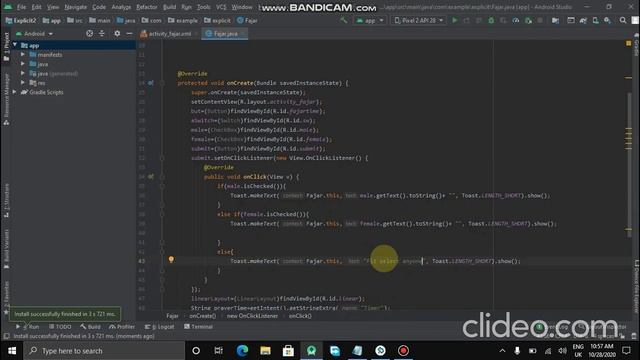The width and height of the screenshot is (640, 360).
Task: Toggle the Build Variants side panel
Action: 6,248
